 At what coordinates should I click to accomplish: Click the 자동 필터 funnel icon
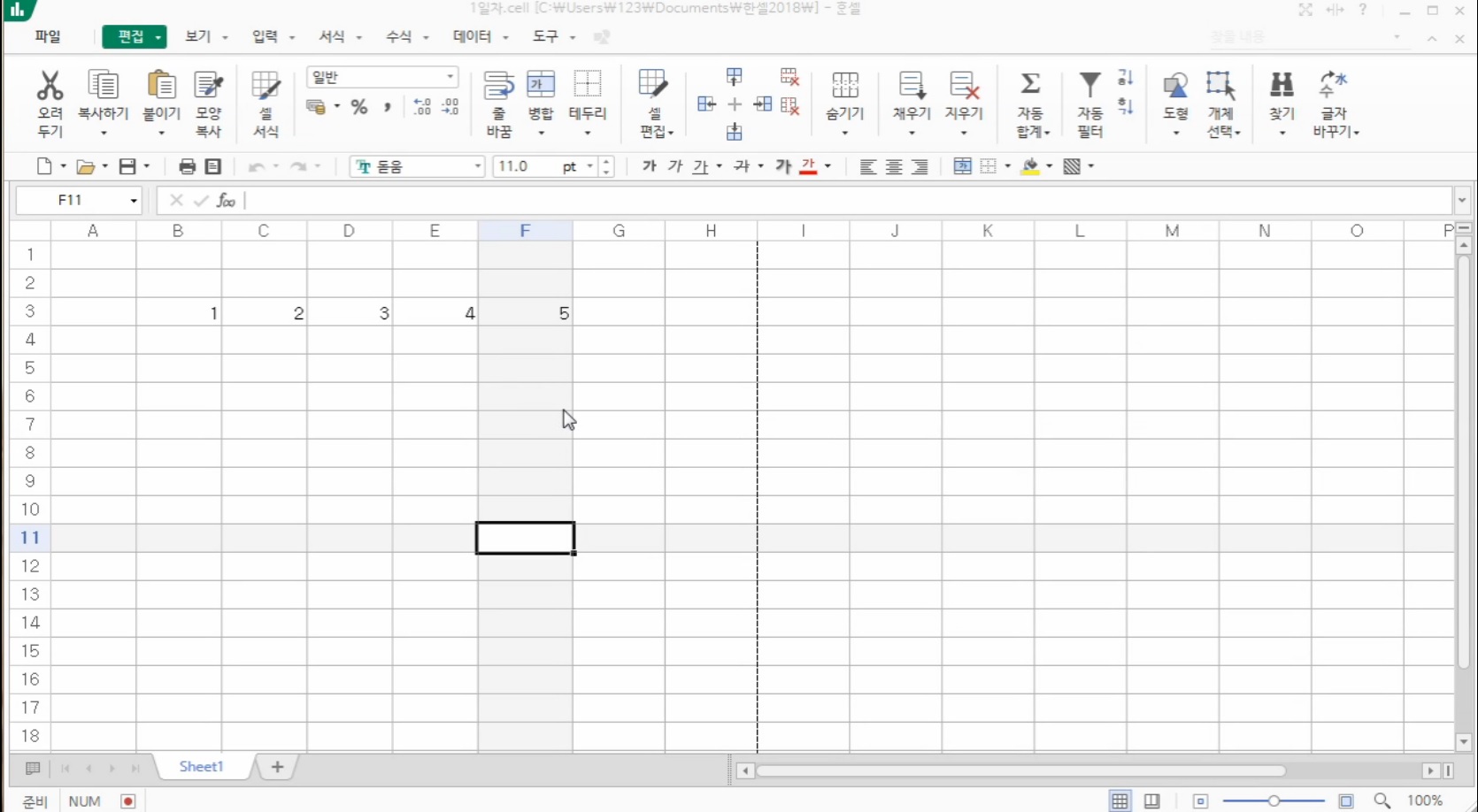(1089, 86)
